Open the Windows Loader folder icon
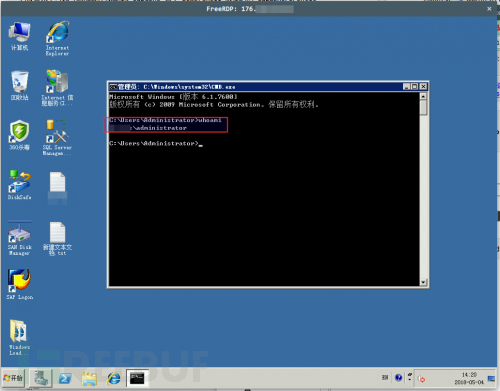Viewport: 500px width, 391px height. [19, 337]
